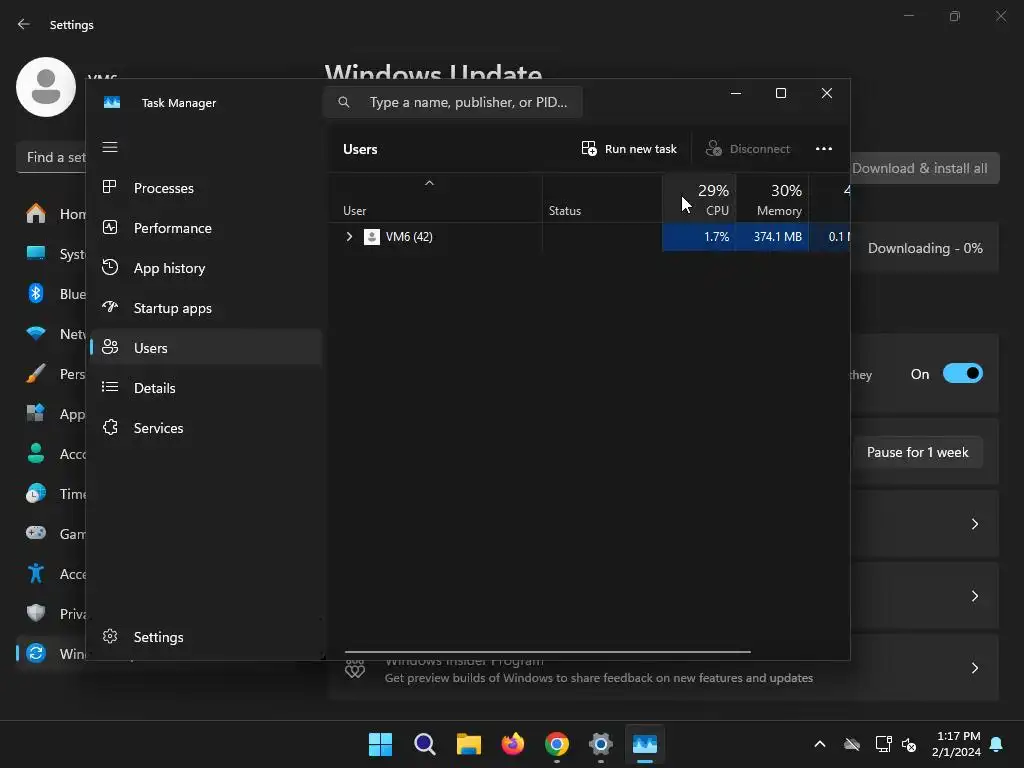
Task: Open the Home icon in Settings sidebar
Action: 36,214
